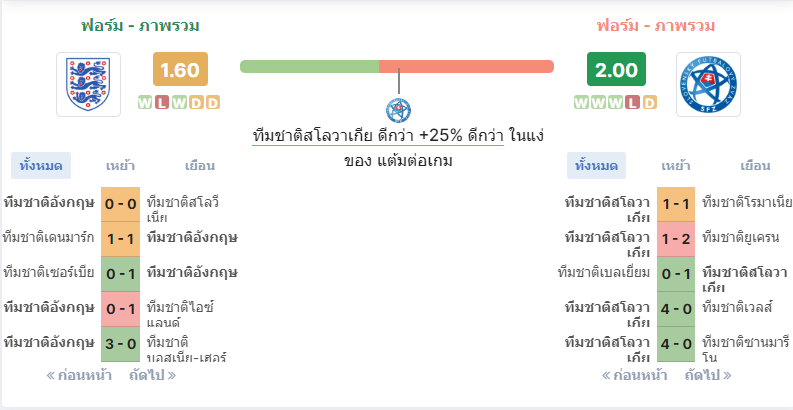
Task: Click Slovakia's orange D form badge
Action: [x=649, y=103]
